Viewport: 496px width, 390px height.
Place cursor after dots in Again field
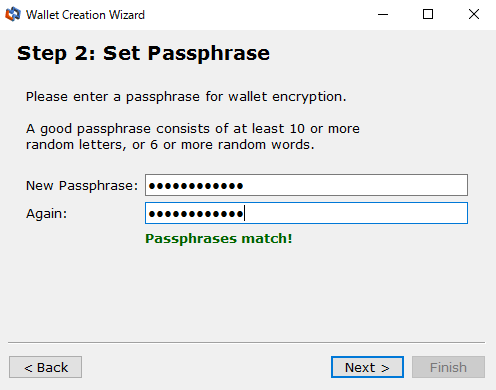tap(246, 213)
